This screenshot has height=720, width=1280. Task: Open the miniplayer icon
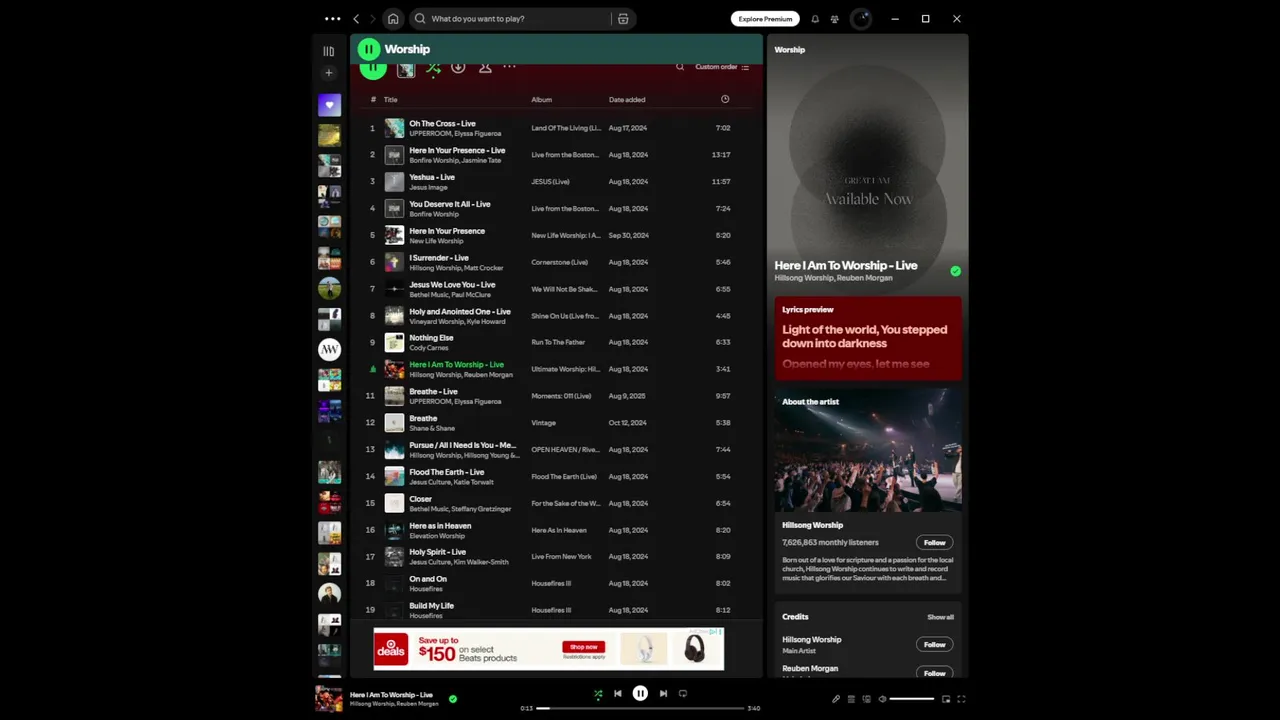946,699
